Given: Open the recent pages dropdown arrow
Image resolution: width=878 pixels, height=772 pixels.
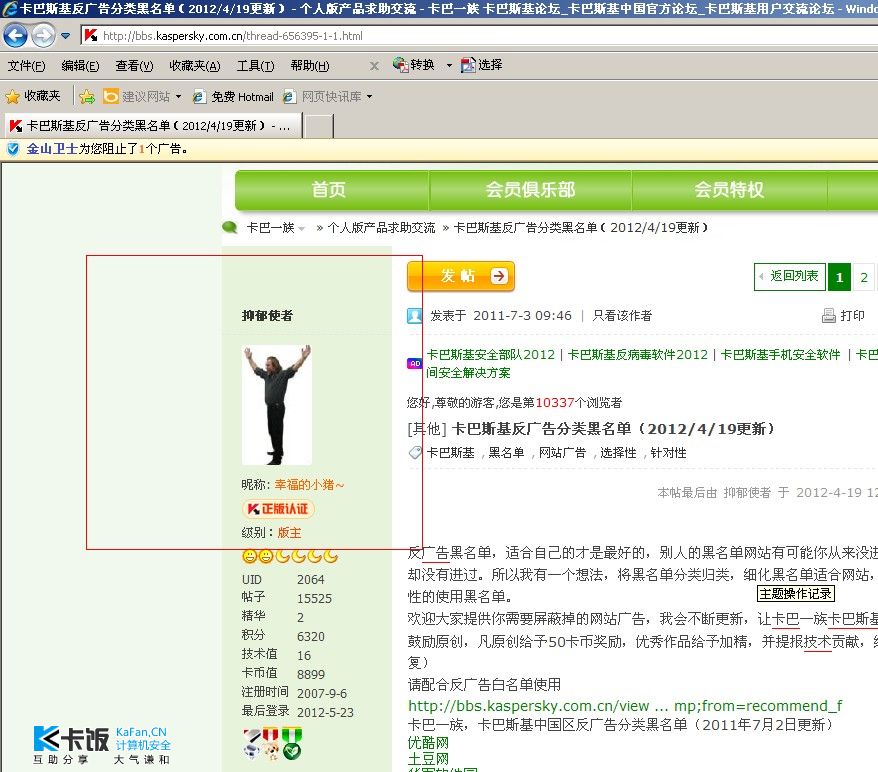Looking at the screenshot, I should [x=66, y=36].
